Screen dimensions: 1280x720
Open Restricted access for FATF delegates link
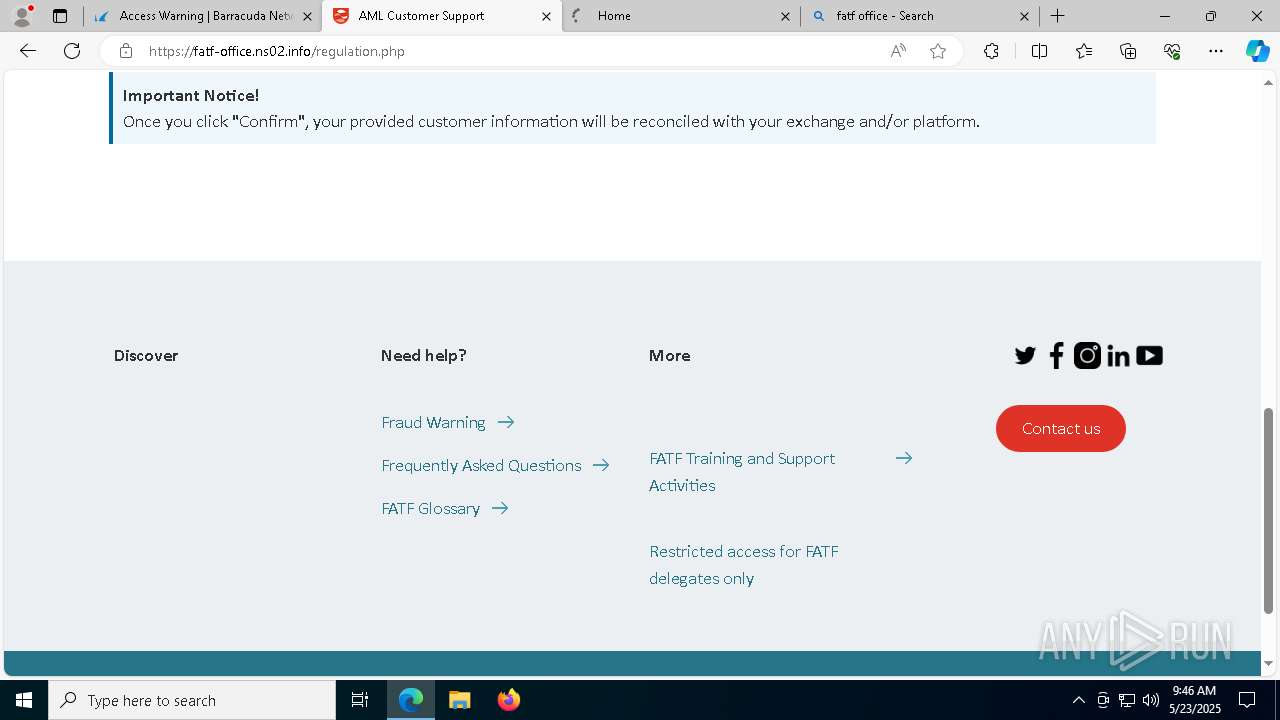744,565
